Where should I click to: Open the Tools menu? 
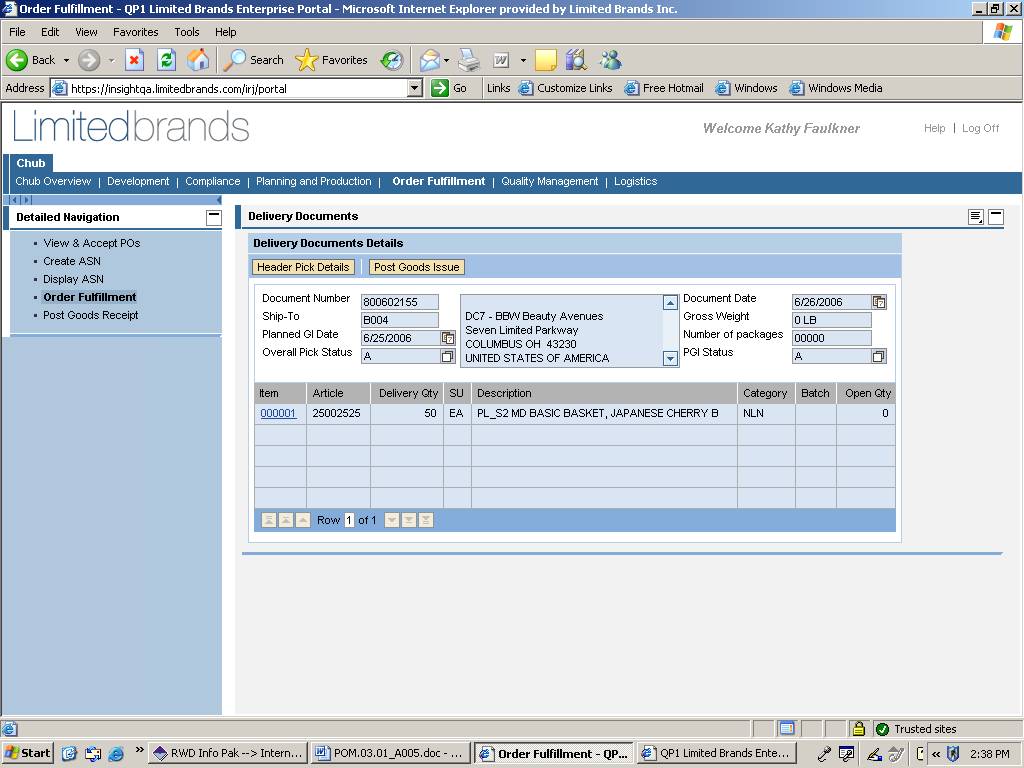pos(187,32)
